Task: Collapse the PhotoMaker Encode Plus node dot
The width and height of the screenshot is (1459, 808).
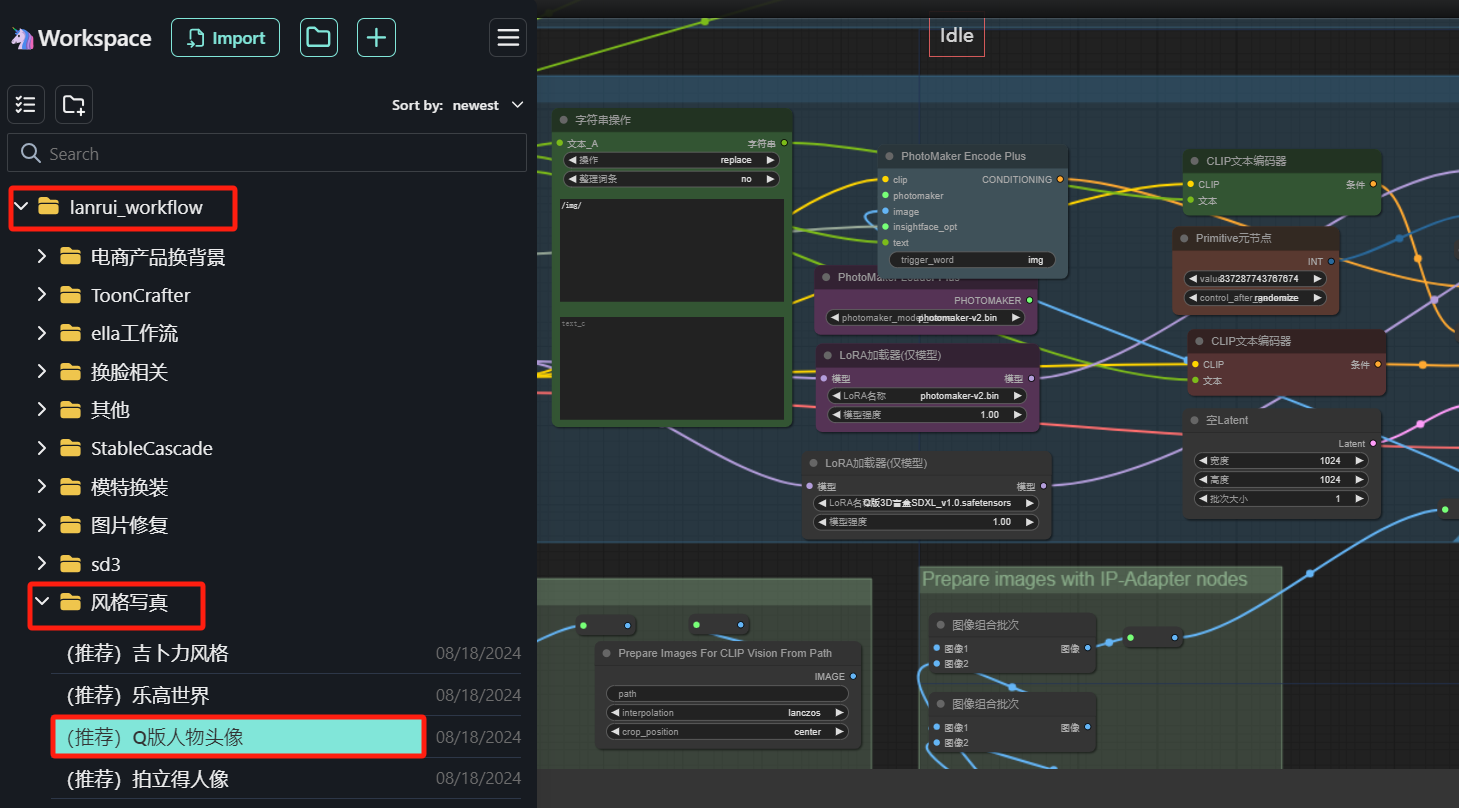Action: coord(889,157)
